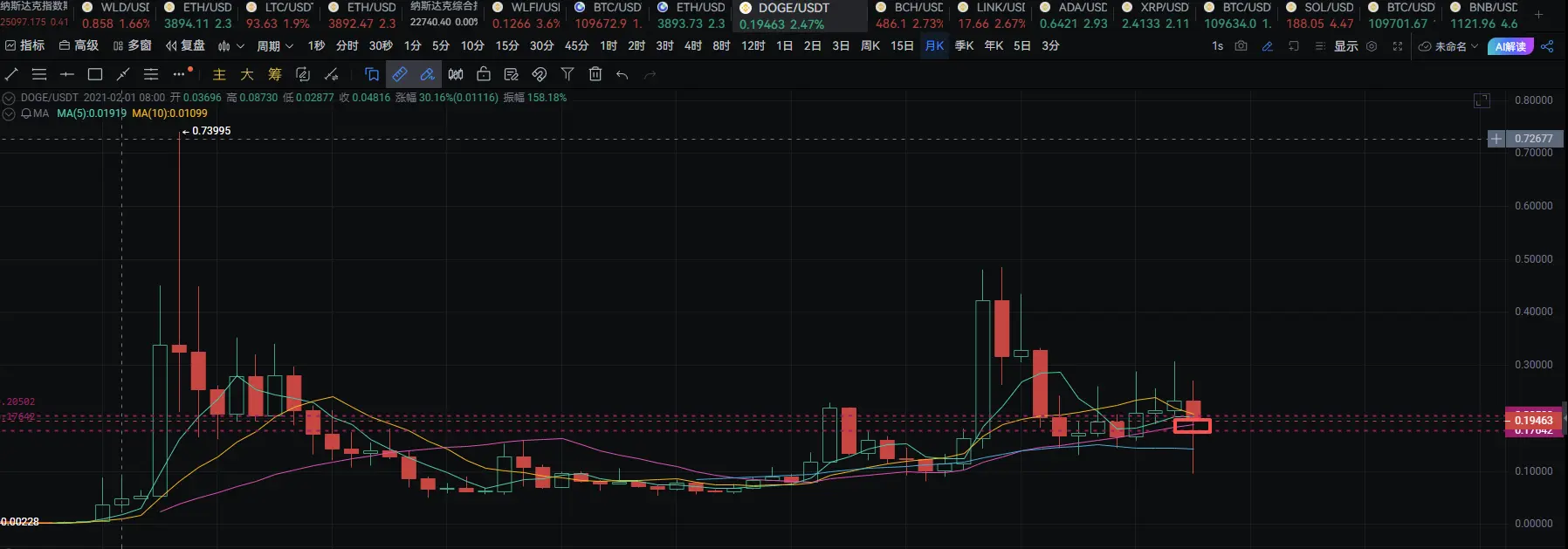Click the candle range icon
The image size is (1568, 549).
point(456,74)
